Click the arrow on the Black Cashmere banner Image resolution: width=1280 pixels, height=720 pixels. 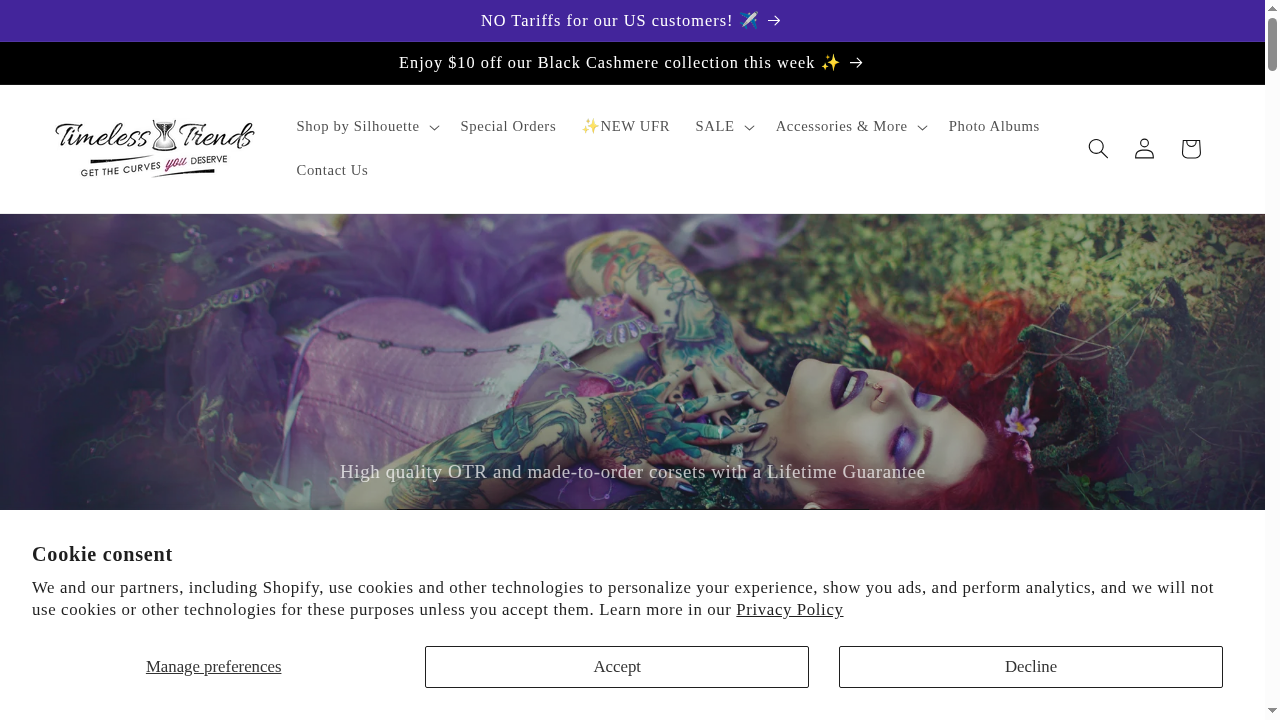855,62
